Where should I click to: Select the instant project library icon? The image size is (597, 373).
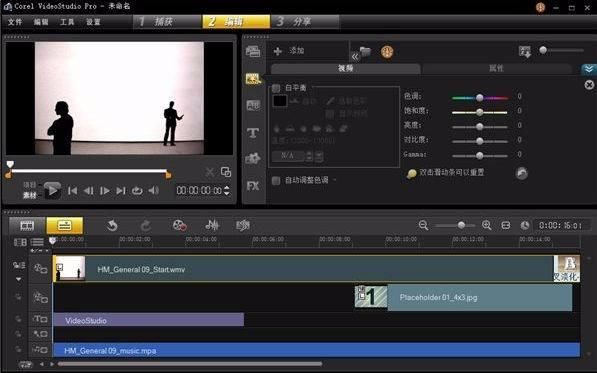click(253, 78)
